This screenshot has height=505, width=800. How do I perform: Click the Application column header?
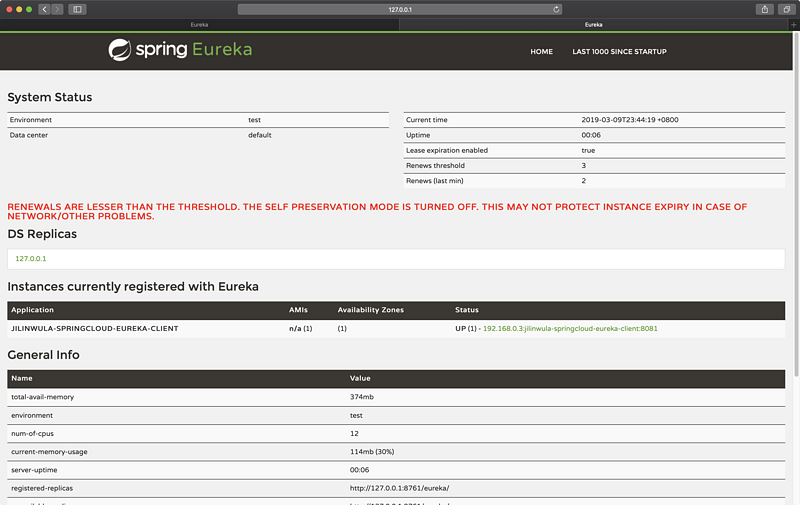pyautogui.click(x=32, y=310)
